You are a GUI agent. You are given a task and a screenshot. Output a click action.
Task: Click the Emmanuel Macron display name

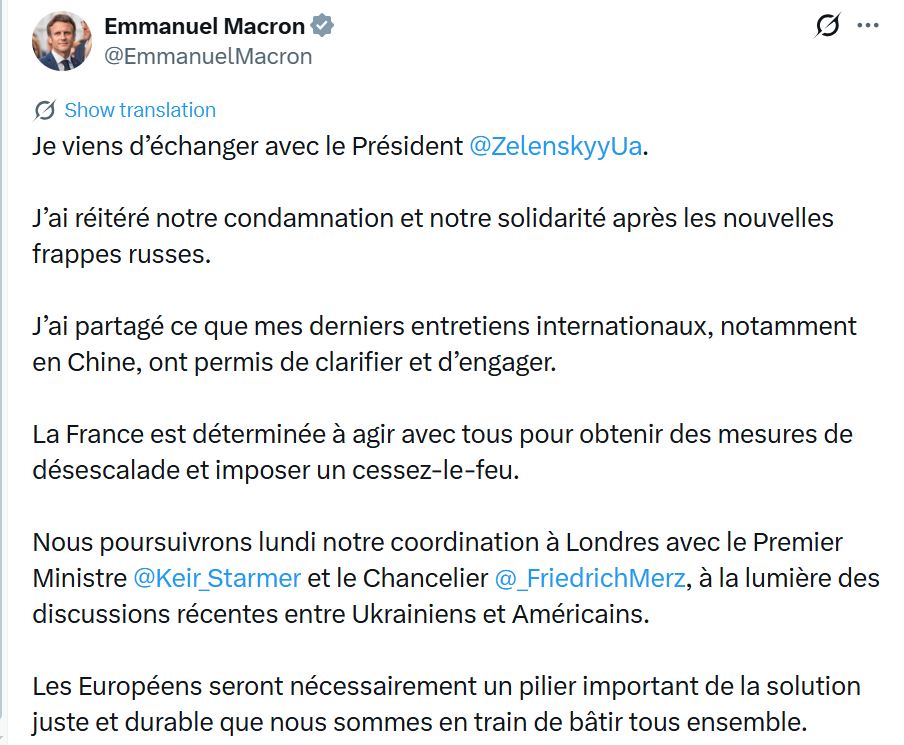pos(206,27)
